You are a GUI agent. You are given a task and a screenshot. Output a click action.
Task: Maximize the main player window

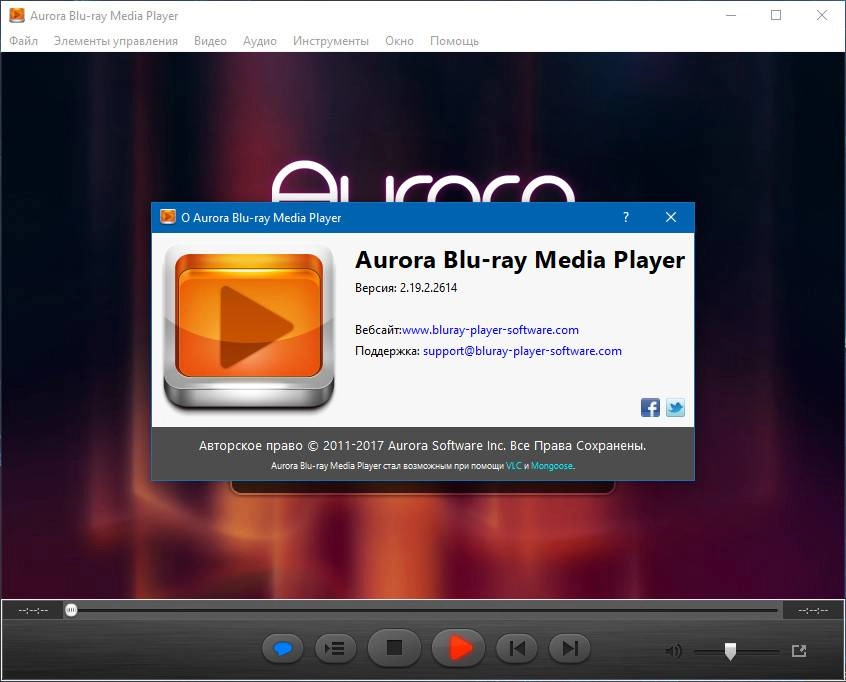(776, 15)
